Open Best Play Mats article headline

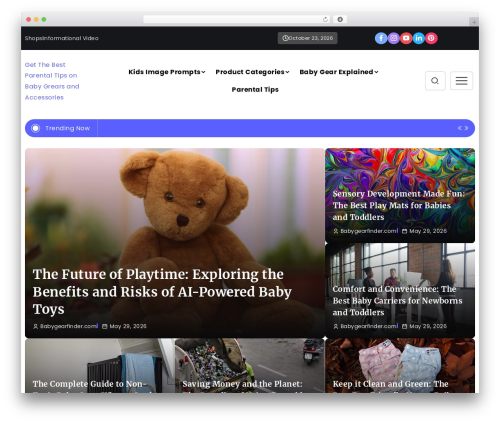click(x=398, y=205)
